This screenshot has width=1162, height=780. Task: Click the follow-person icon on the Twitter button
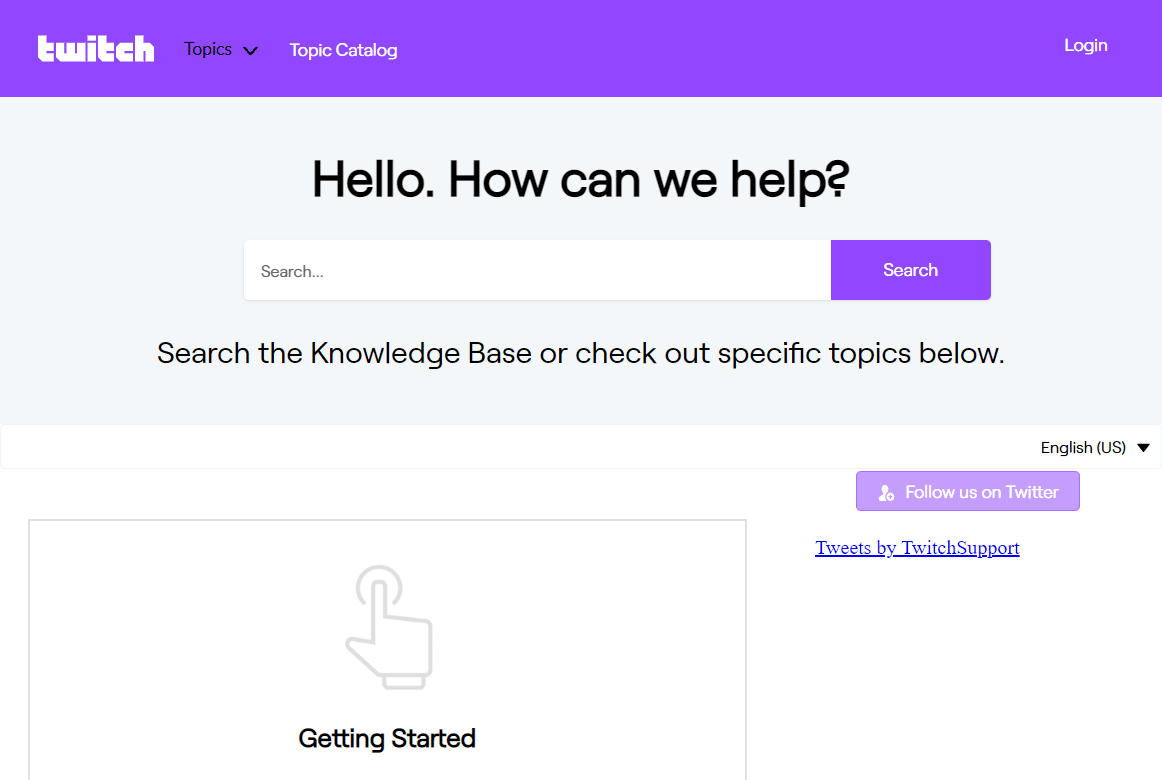tap(886, 492)
